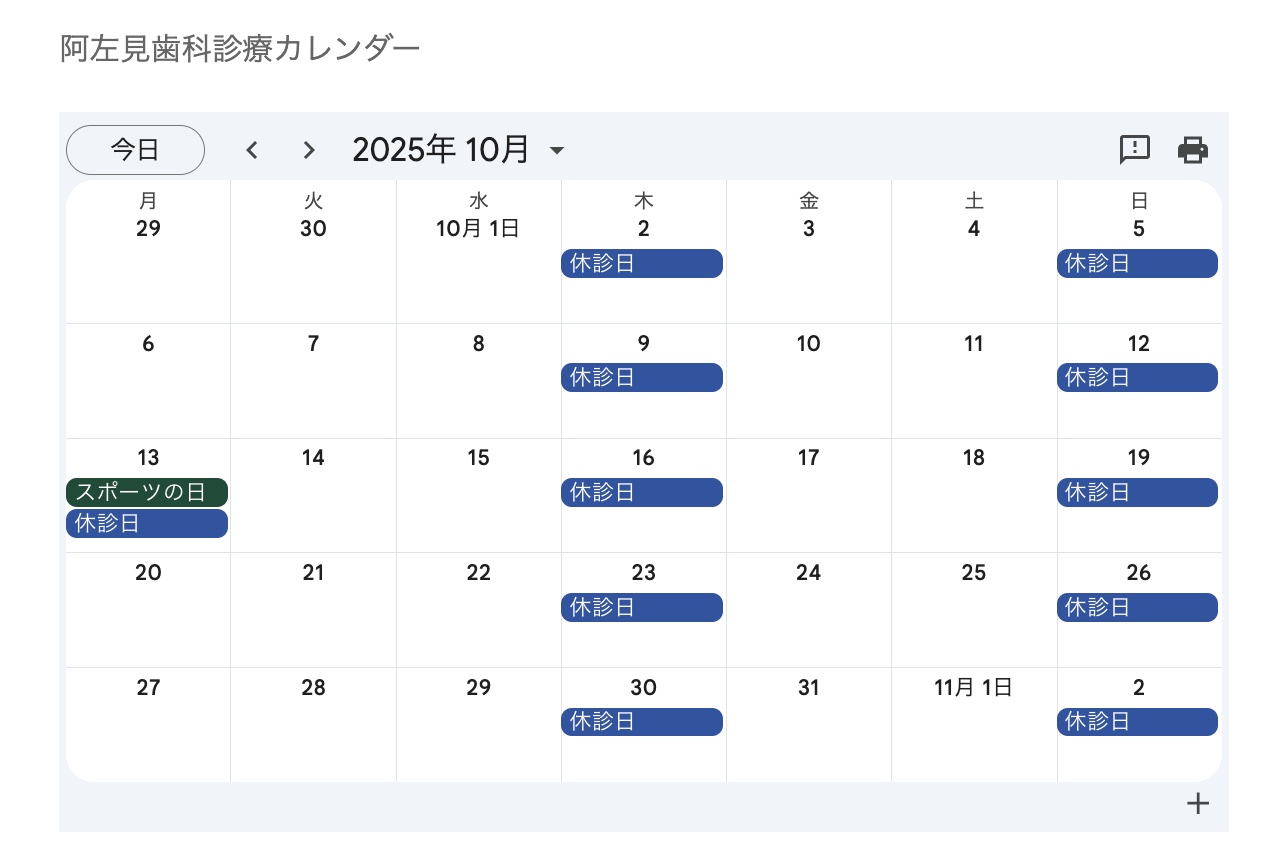This screenshot has width=1270, height=866.
Task: Open the print calendar icon
Action: click(1193, 150)
